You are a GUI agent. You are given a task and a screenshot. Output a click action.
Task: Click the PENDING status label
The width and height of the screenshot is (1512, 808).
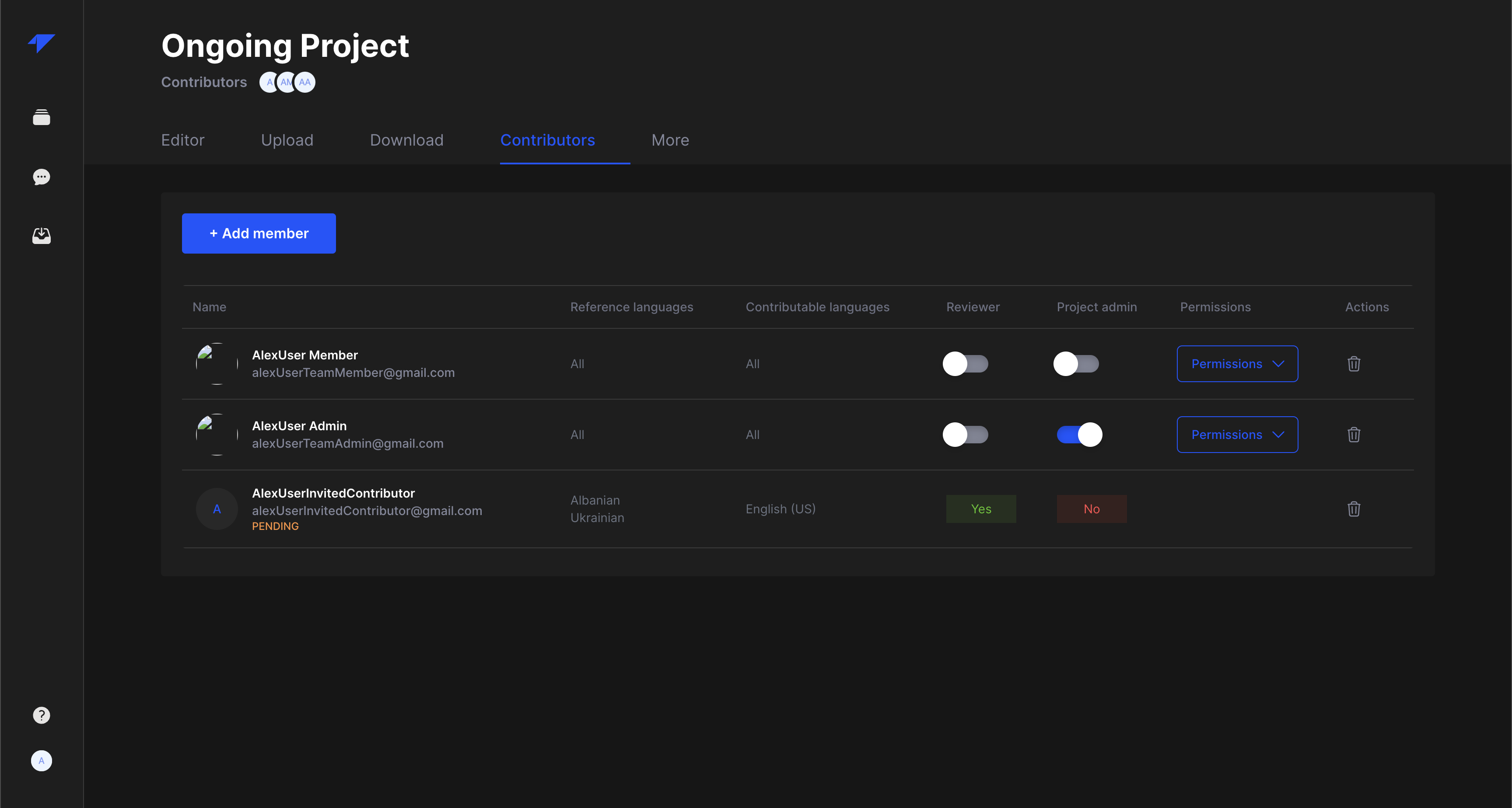[x=275, y=526]
